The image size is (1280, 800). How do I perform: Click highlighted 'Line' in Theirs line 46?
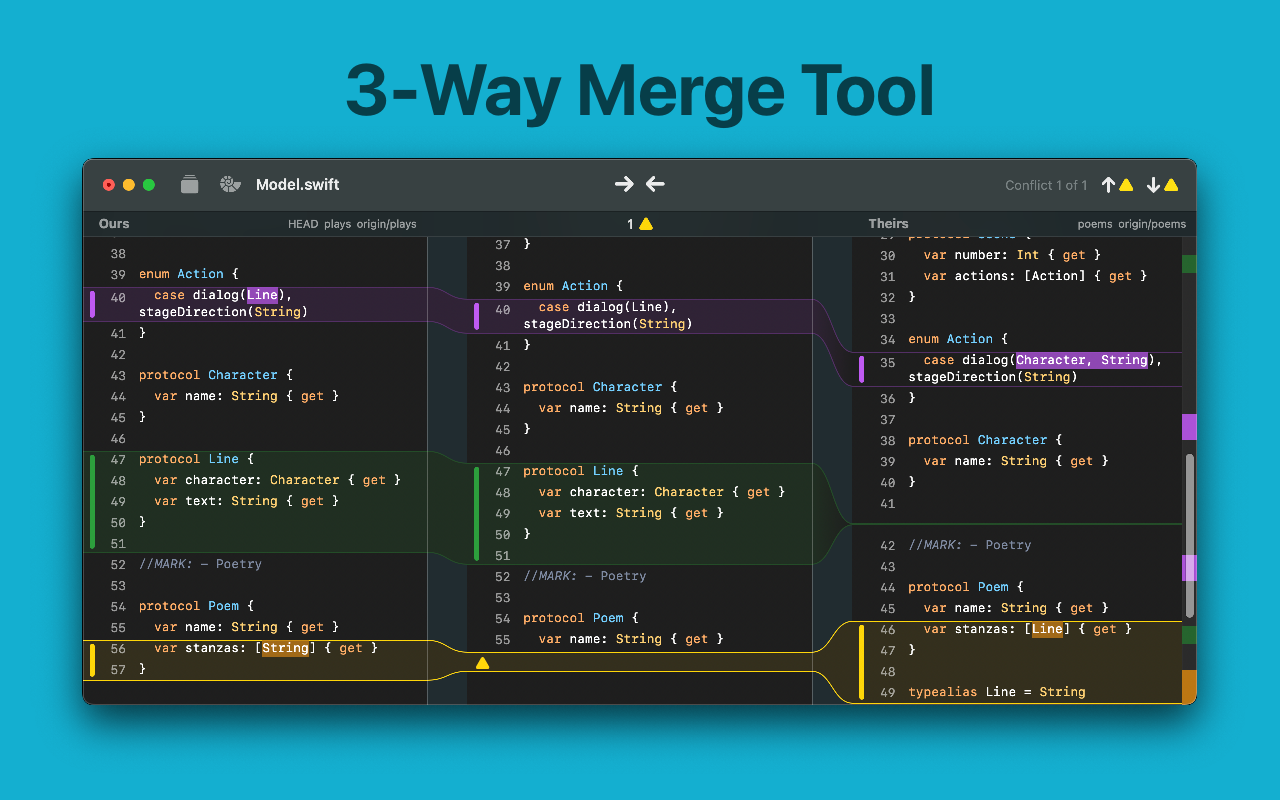(x=1047, y=629)
